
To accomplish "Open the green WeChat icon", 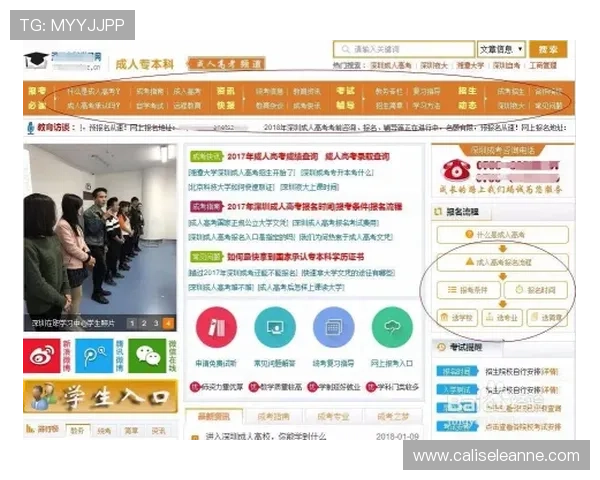I will point(147,356).
